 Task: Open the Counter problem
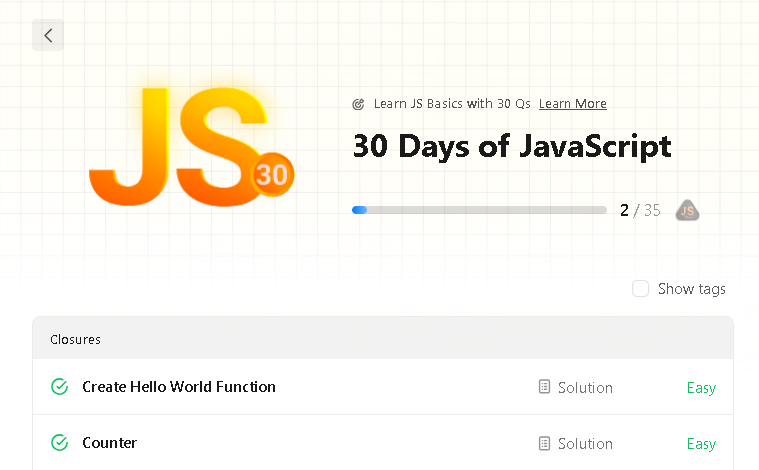109,442
